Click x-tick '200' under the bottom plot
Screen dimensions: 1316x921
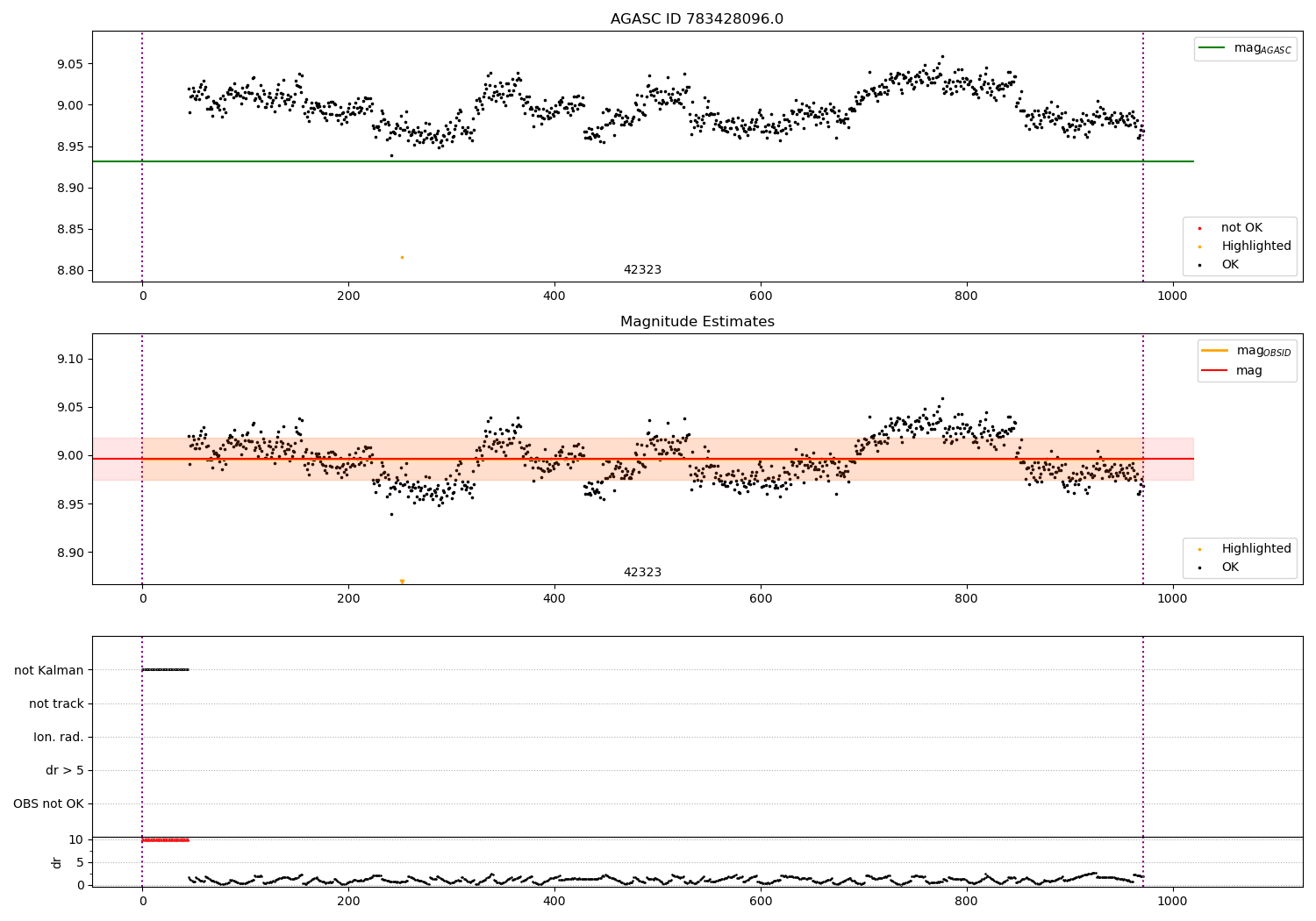[348, 901]
